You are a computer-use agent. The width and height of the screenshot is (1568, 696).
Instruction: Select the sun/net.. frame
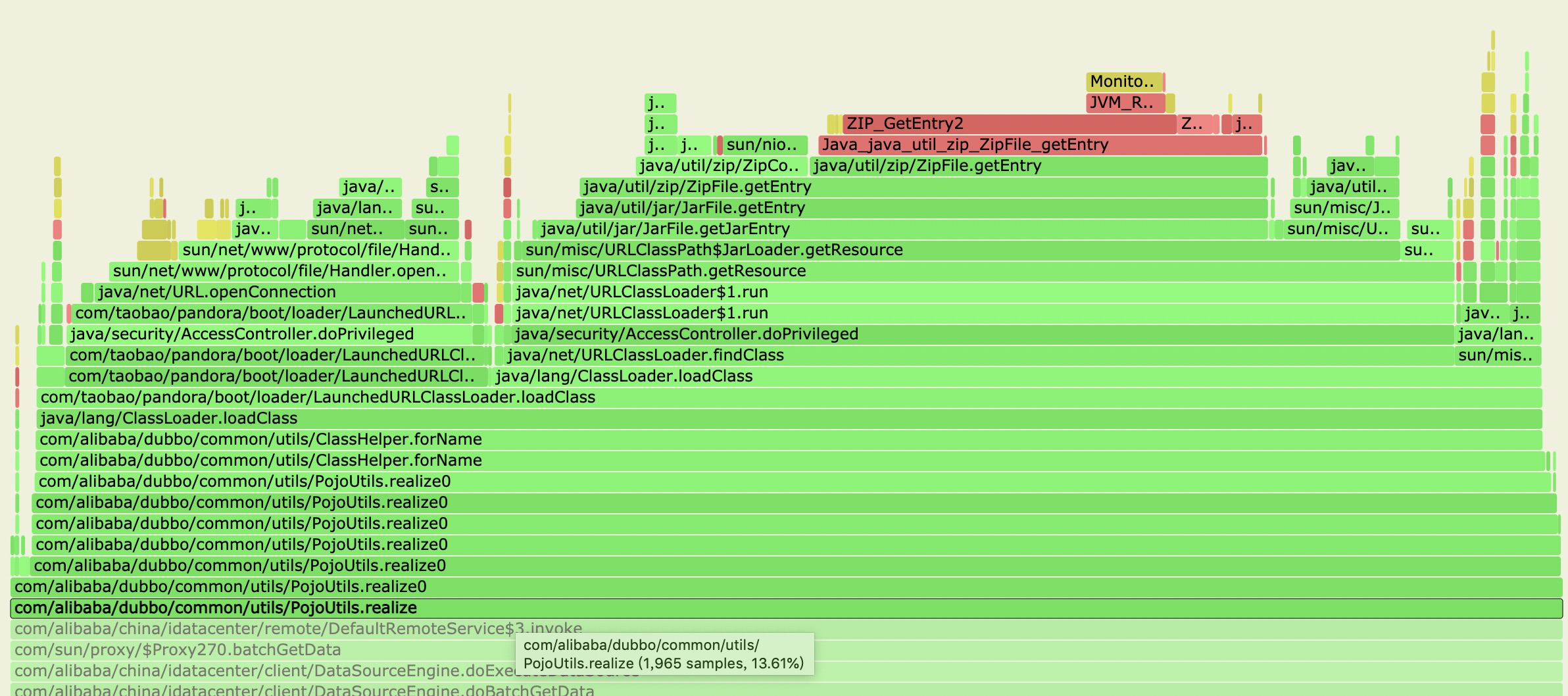tap(356, 229)
